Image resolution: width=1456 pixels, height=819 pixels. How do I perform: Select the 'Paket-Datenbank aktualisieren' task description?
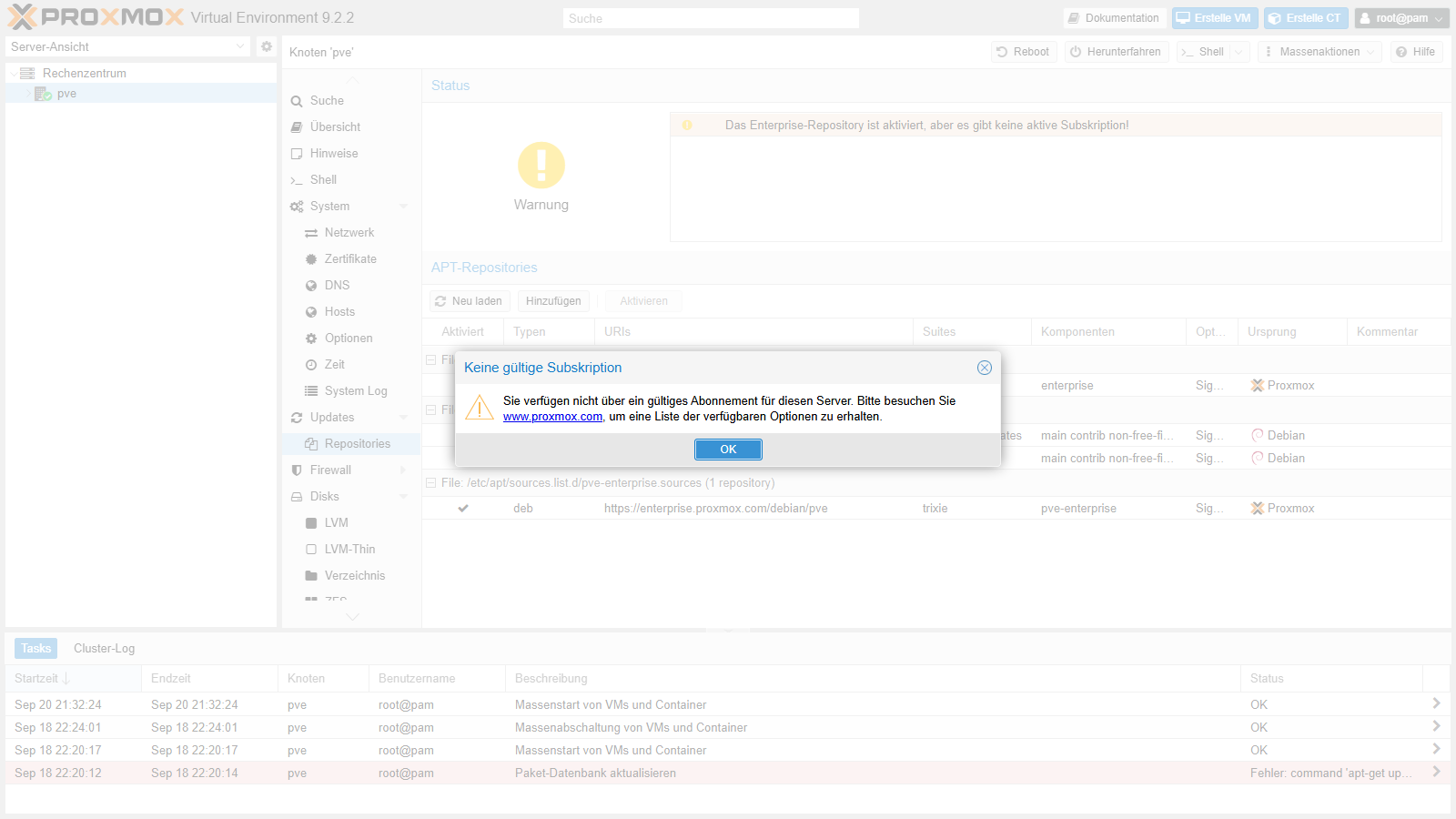595,773
